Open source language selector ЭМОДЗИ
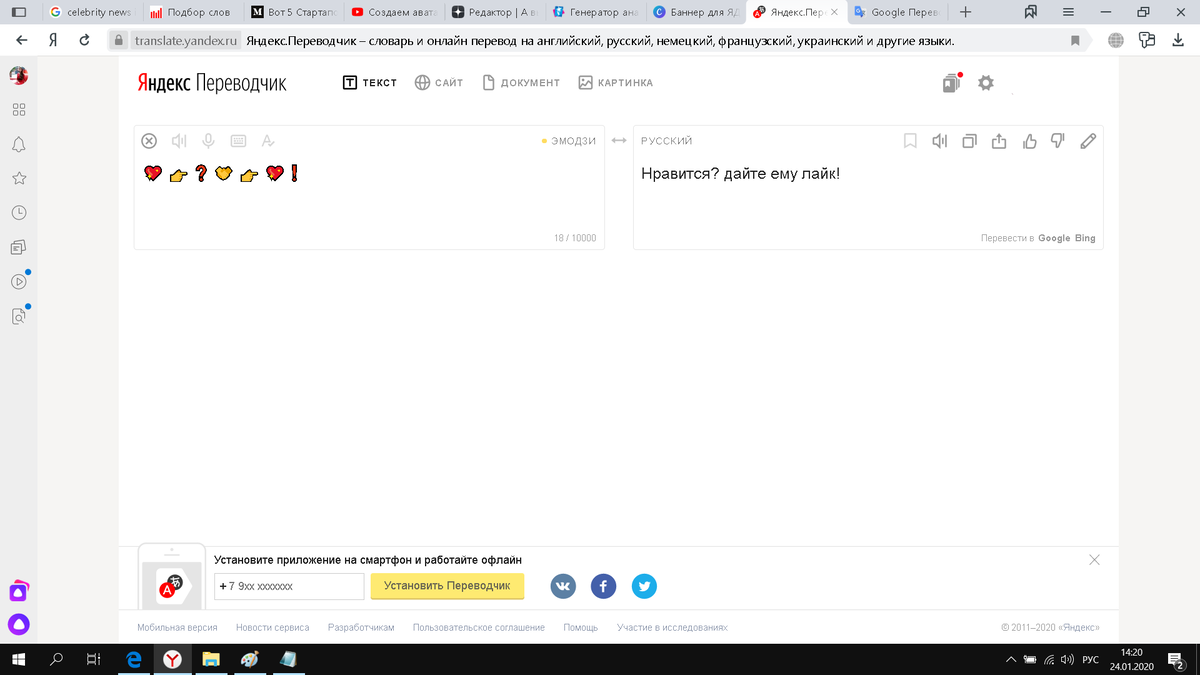Image resolution: width=1200 pixels, height=675 pixels. (568, 141)
